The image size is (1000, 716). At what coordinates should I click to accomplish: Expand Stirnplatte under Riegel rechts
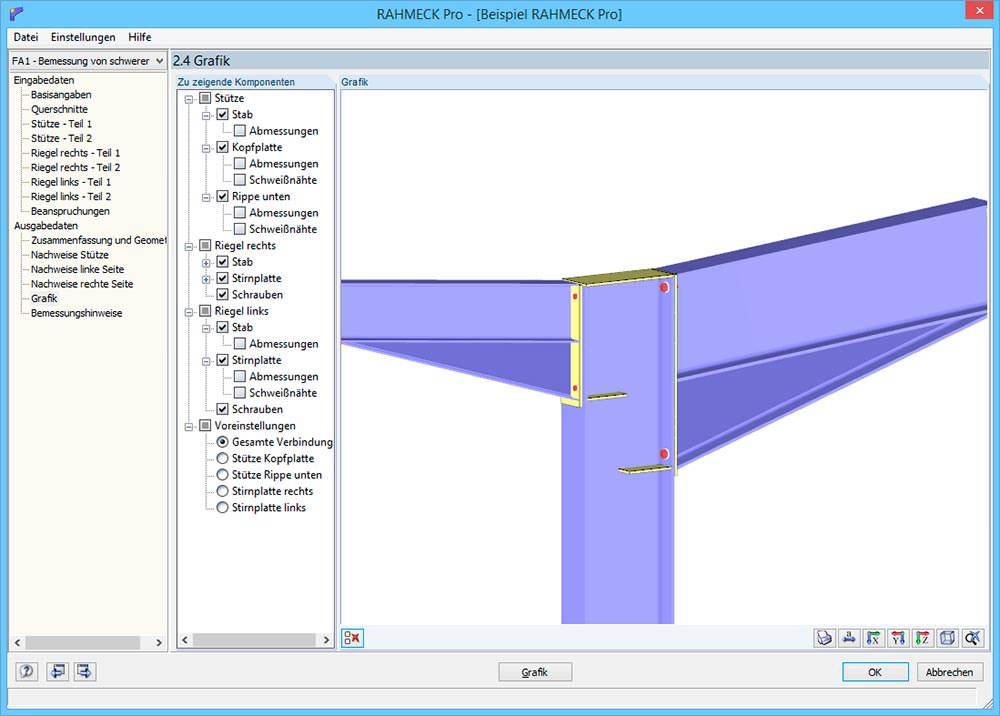pos(206,279)
